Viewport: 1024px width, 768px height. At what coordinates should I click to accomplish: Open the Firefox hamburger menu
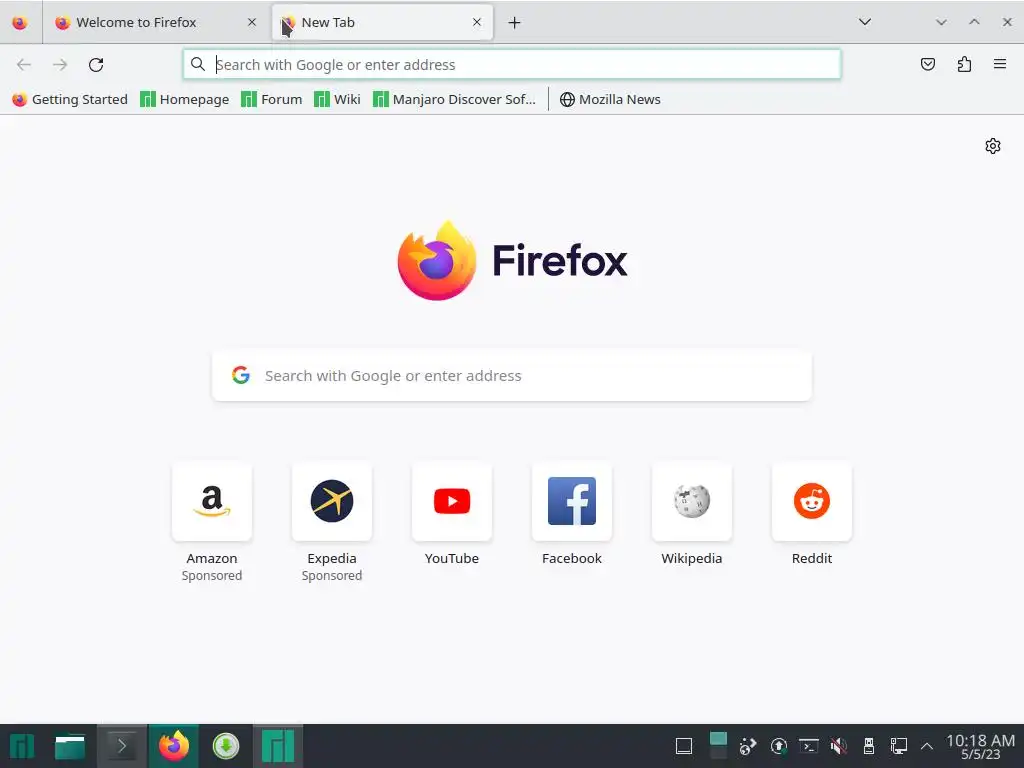[x=1000, y=64]
